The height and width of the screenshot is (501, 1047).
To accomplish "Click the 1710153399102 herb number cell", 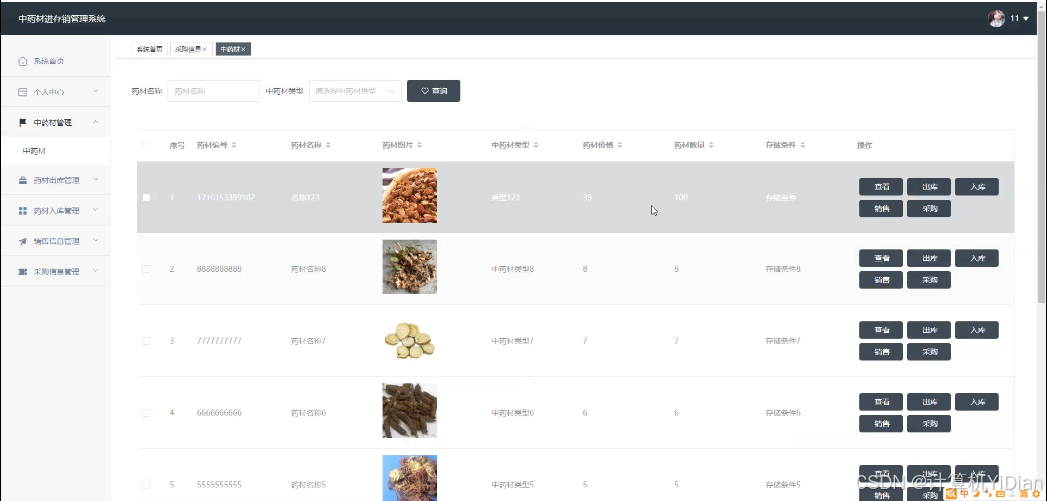I will (x=226, y=198).
